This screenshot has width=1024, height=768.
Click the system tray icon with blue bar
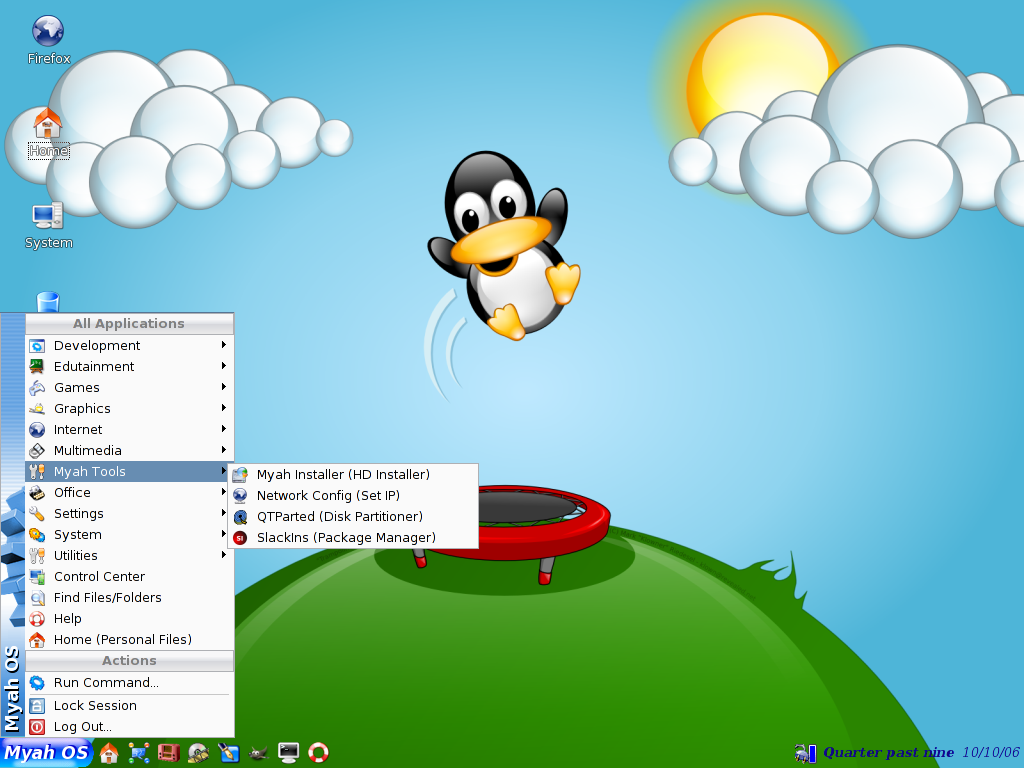[806, 753]
